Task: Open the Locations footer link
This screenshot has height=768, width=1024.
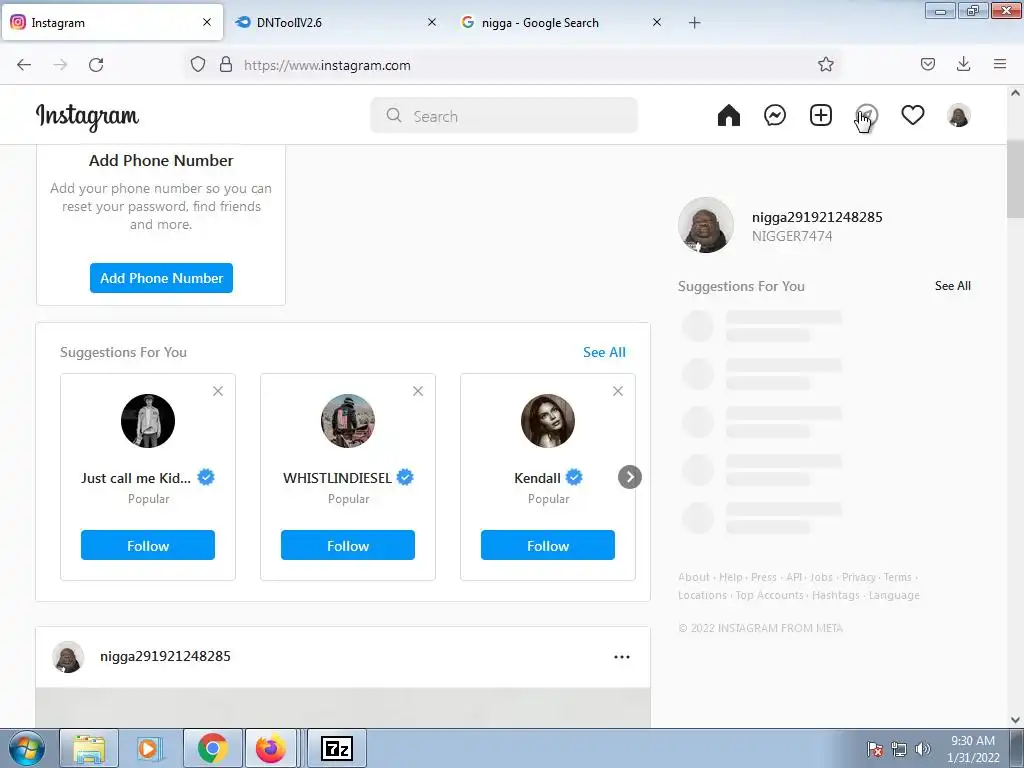Action: (x=702, y=596)
